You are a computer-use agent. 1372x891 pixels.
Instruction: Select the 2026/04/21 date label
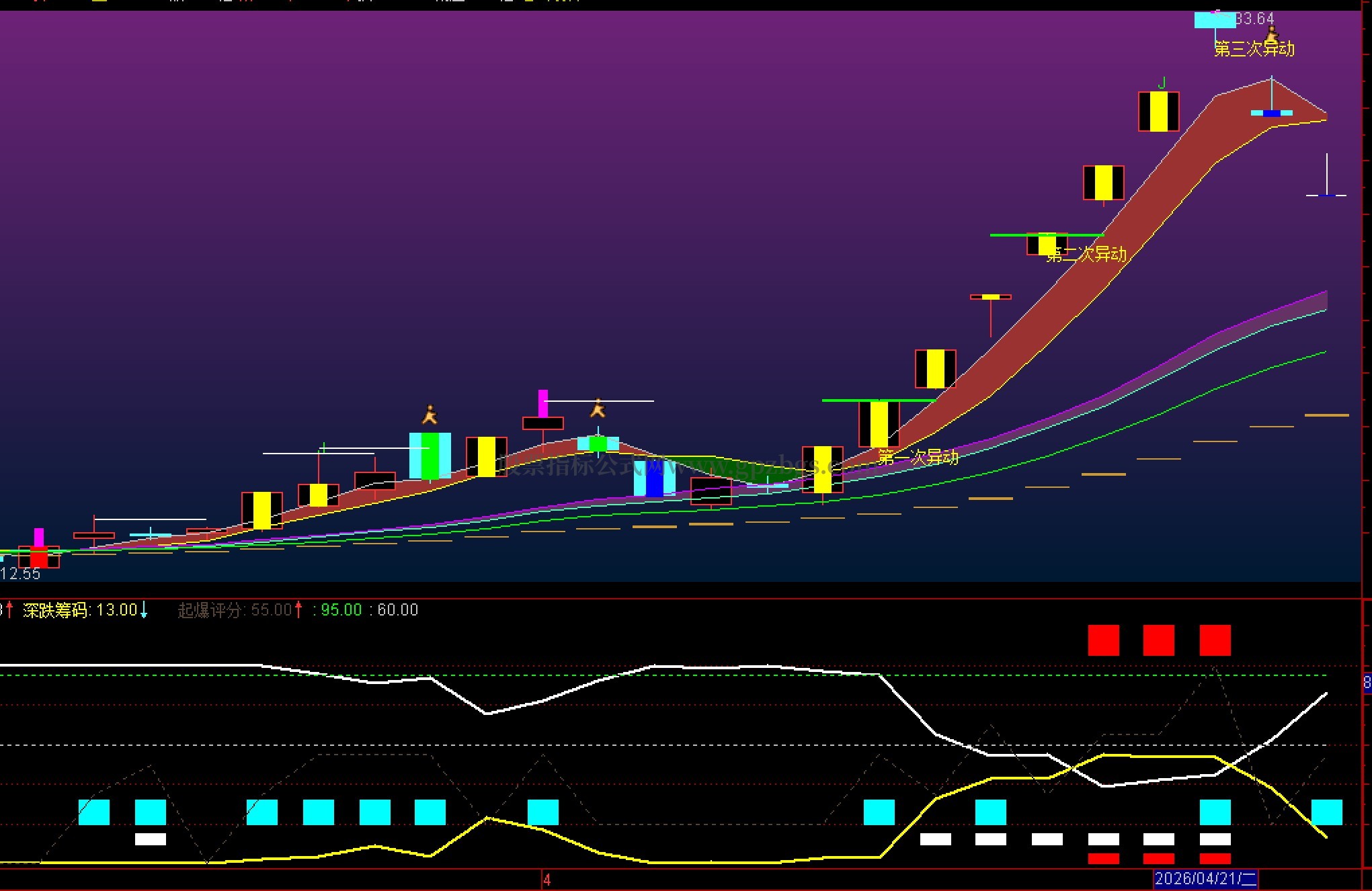tap(1205, 879)
